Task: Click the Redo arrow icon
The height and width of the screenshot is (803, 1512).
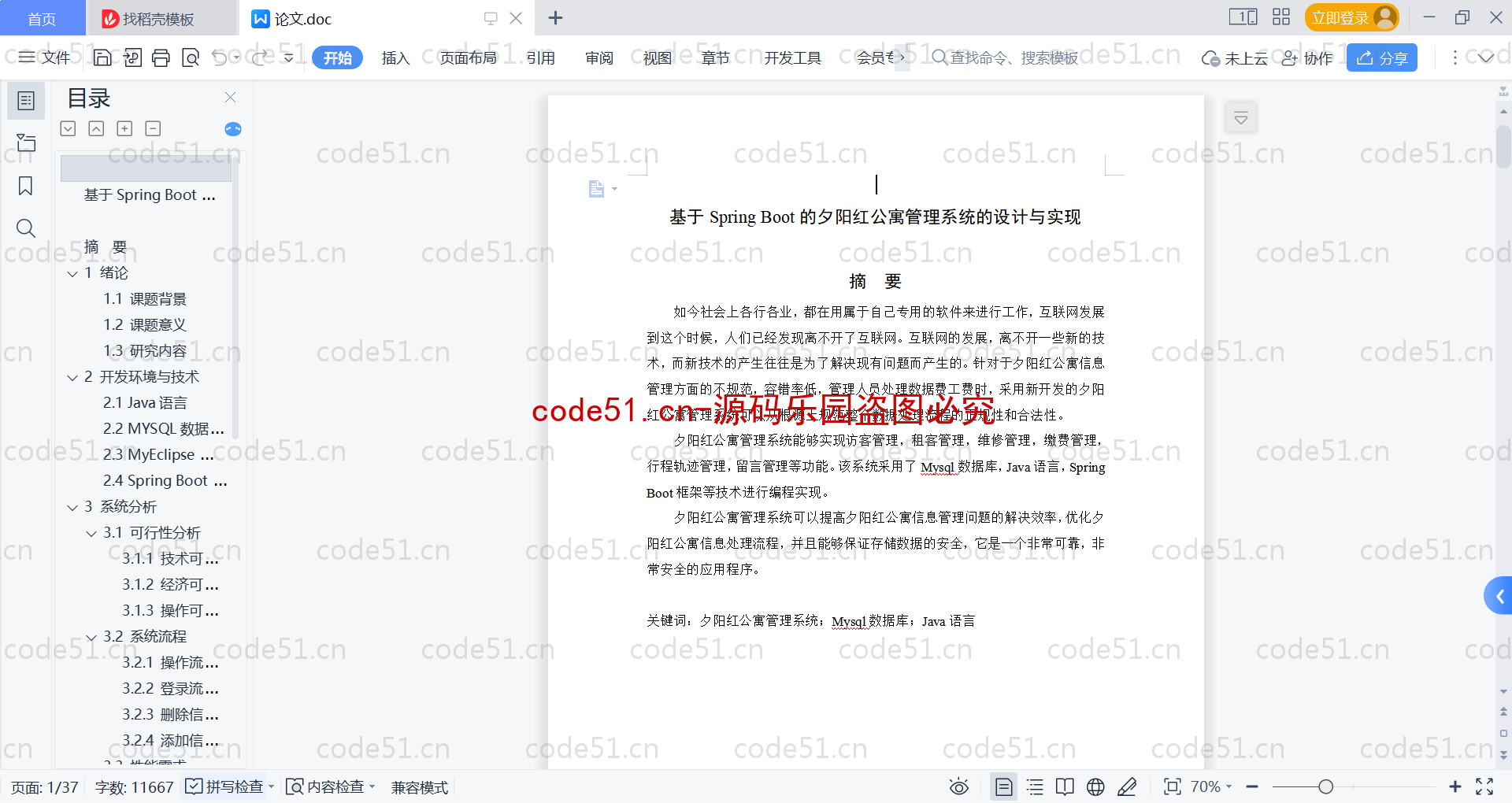Action: (x=259, y=57)
